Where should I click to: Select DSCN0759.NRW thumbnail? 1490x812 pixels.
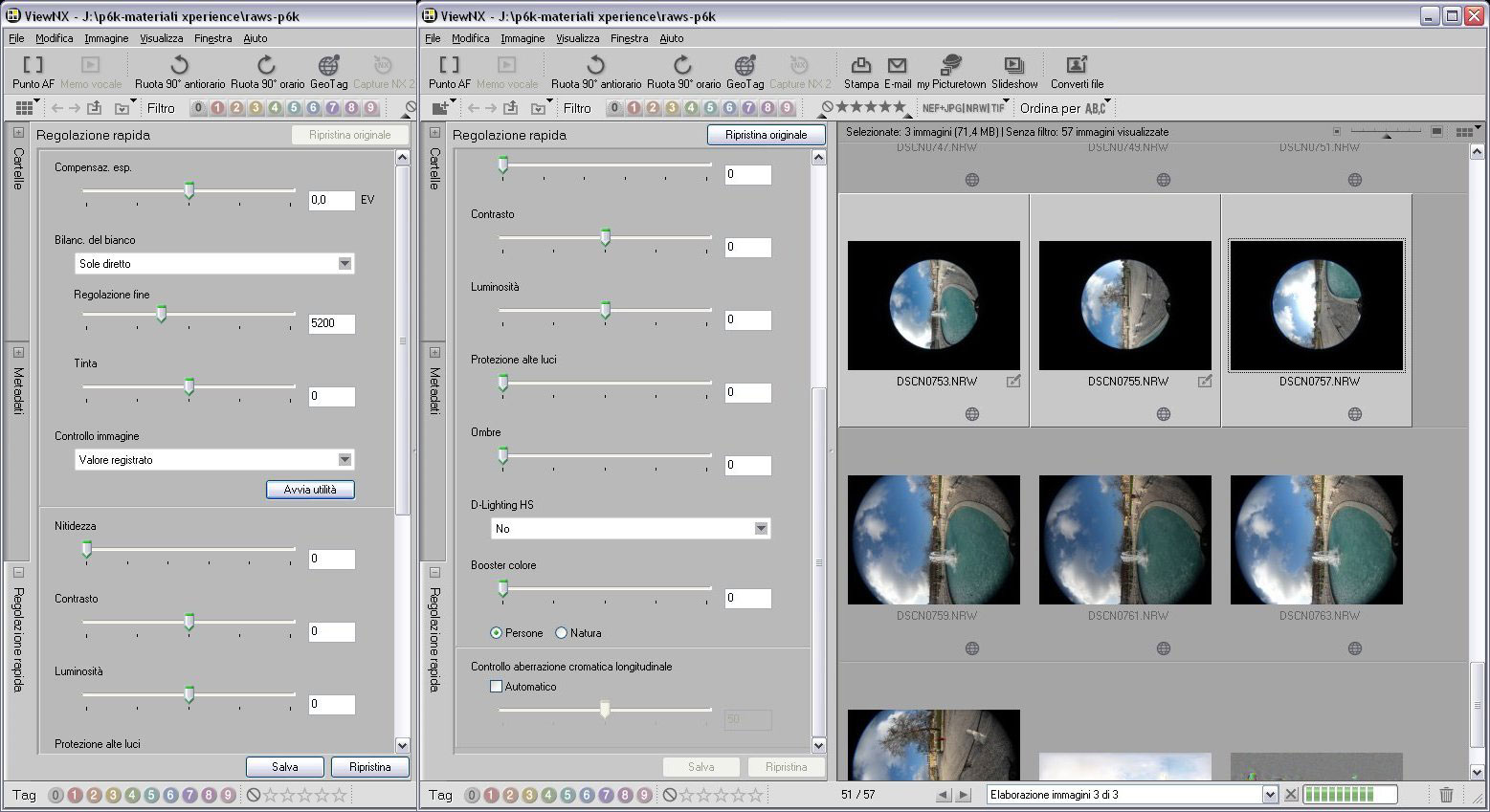pyautogui.click(x=934, y=539)
